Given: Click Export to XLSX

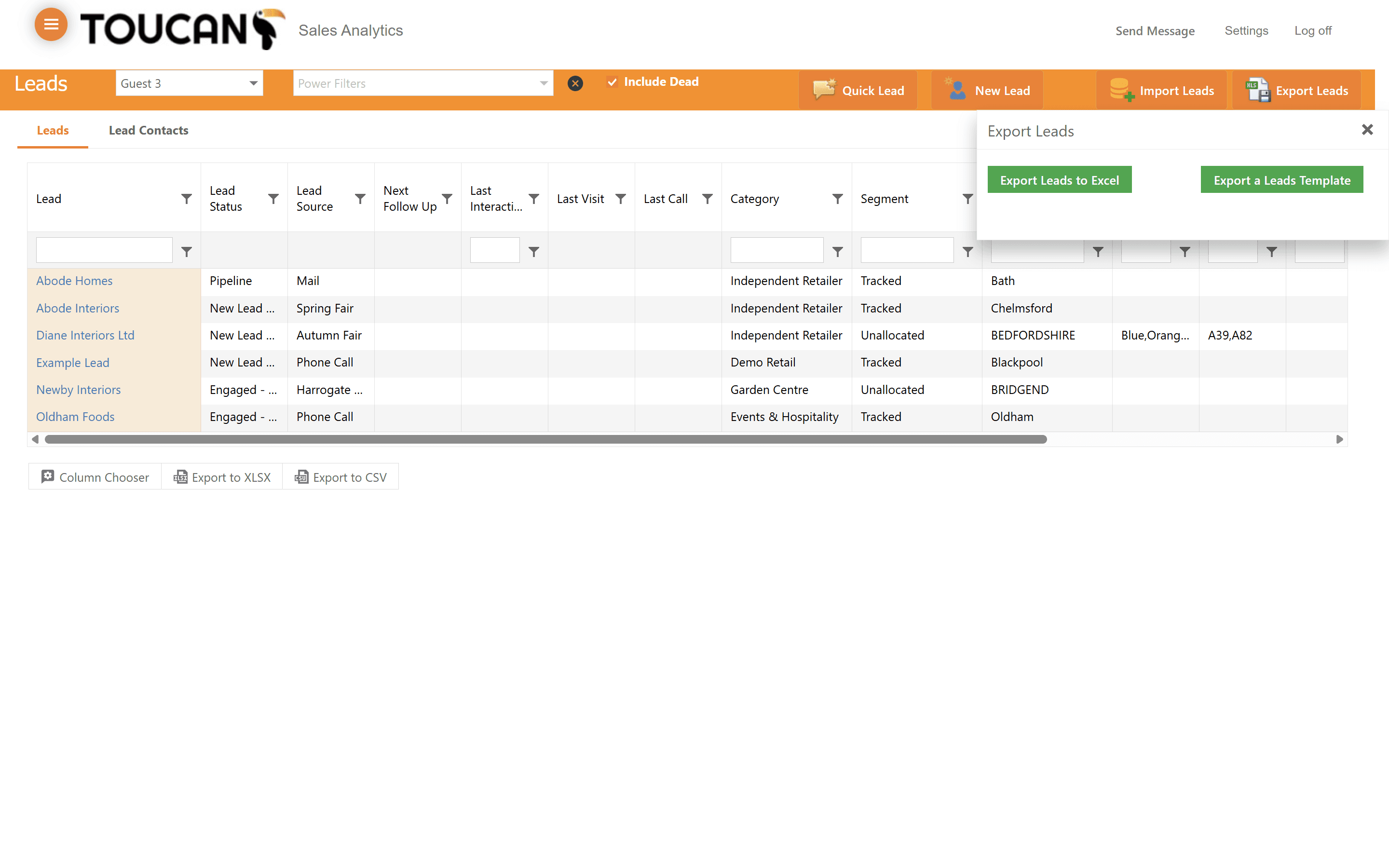Looking at the screenshot, I should pyautogui.click(x=221, y=476).
